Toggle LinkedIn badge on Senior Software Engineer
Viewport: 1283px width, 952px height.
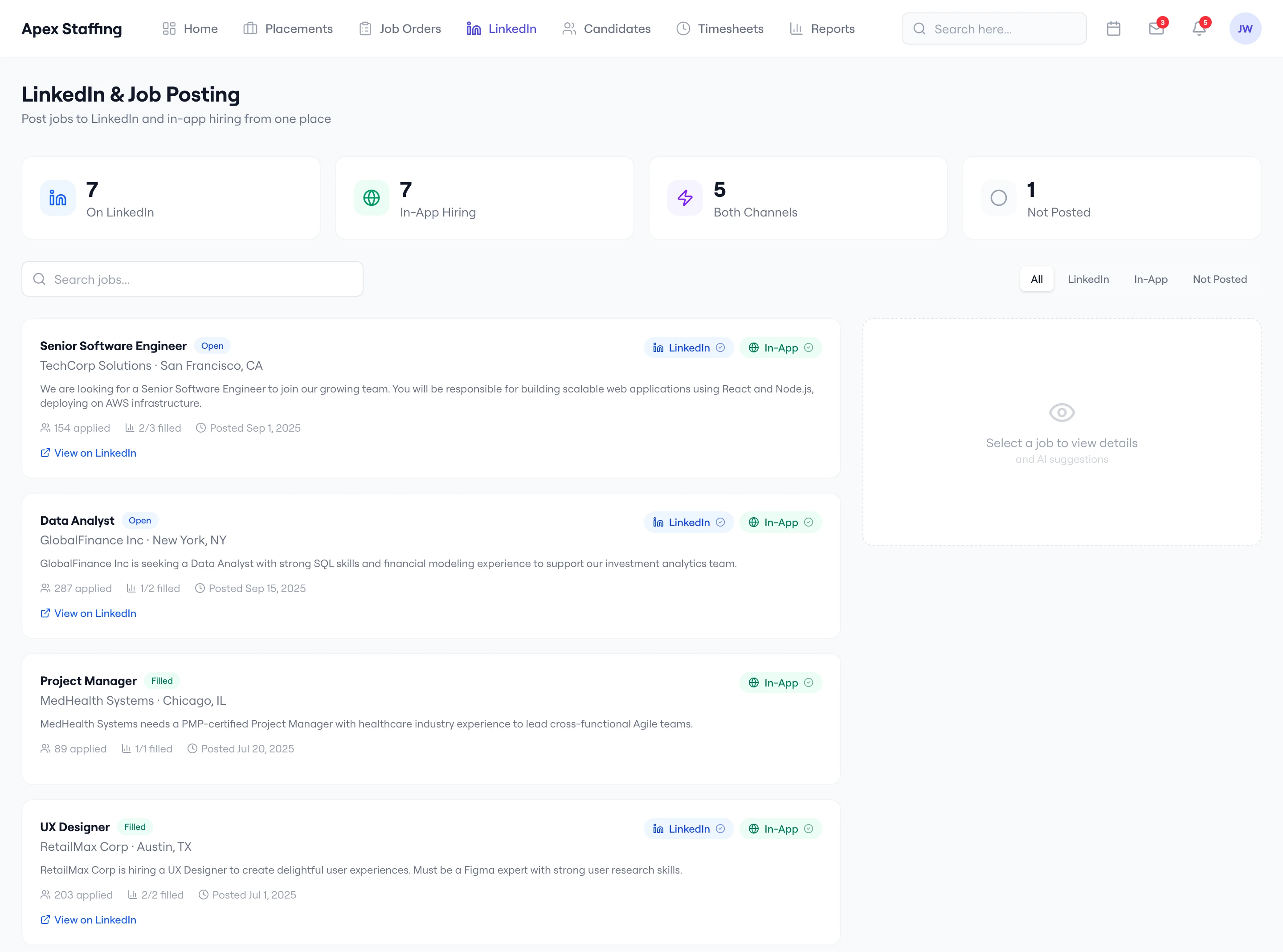tap(688, 347)
